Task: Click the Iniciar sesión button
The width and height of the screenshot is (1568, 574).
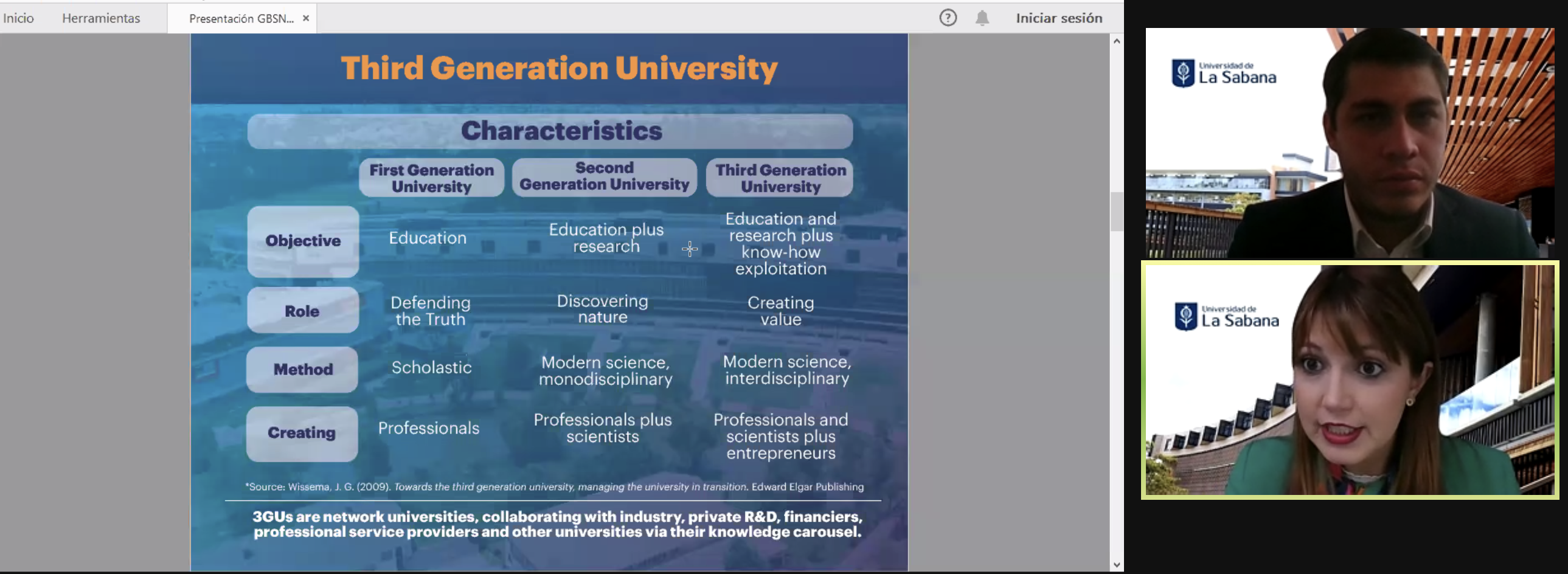Action: [x=1058, y=18]
